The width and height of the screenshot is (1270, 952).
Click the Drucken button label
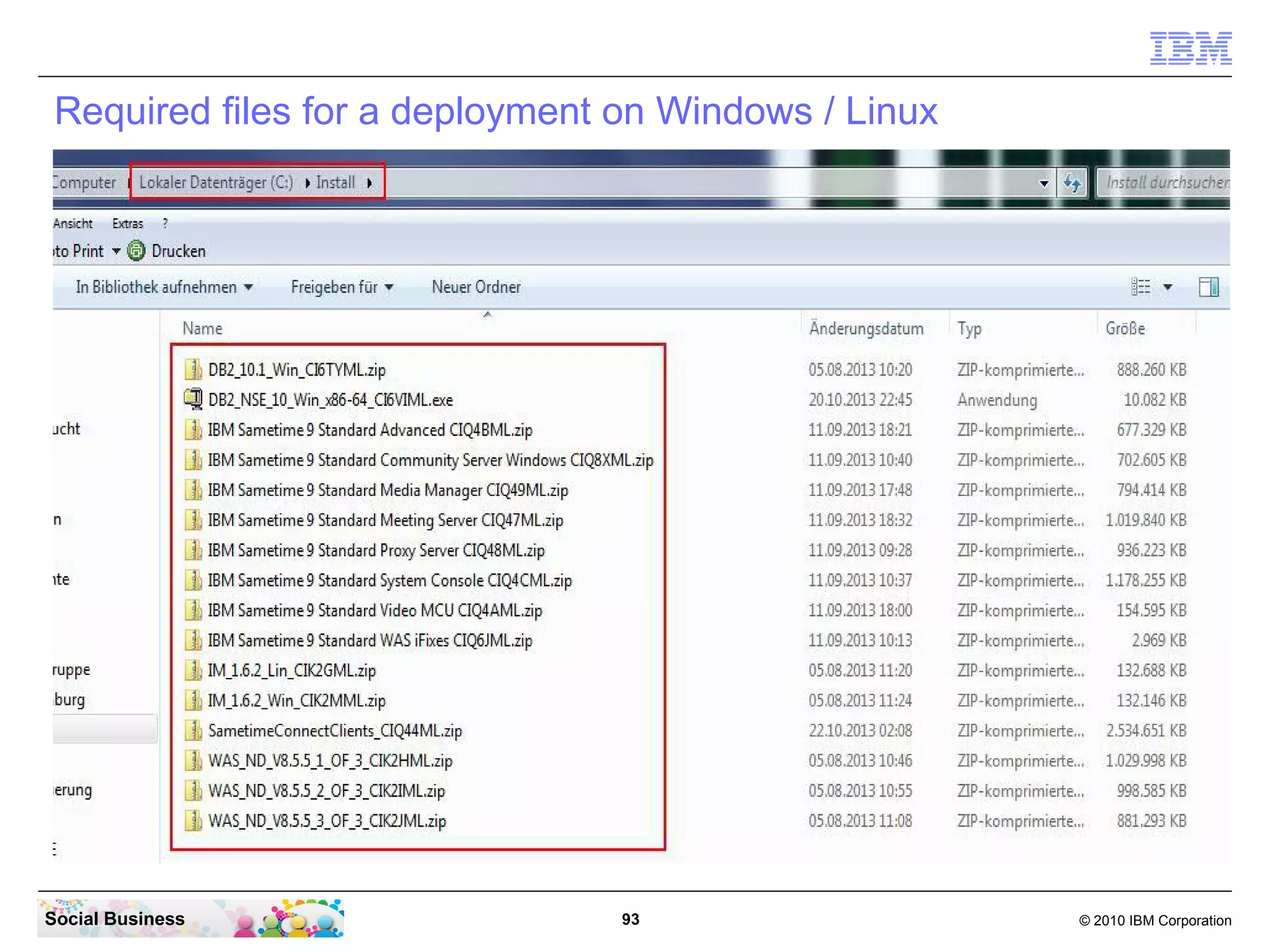click(x=179, y=251)
